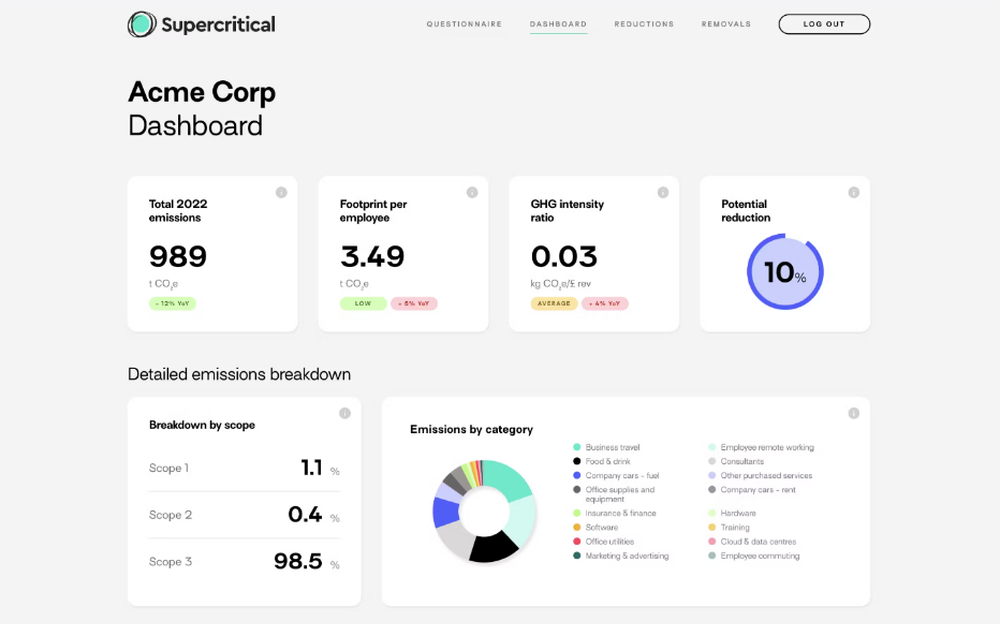Select the Other purchased services legend label
The image size is (1000, 624).
click(766, 475)
